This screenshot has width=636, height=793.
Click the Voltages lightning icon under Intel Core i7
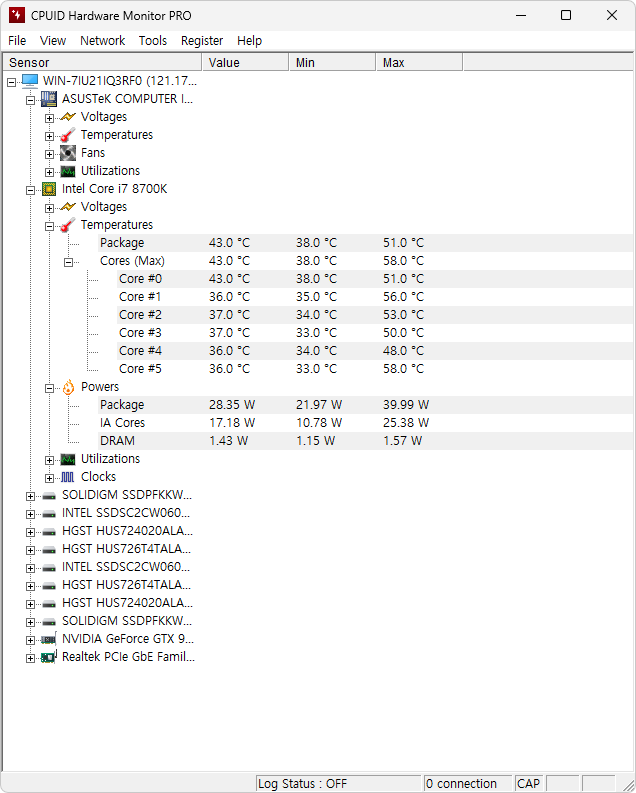68,207
